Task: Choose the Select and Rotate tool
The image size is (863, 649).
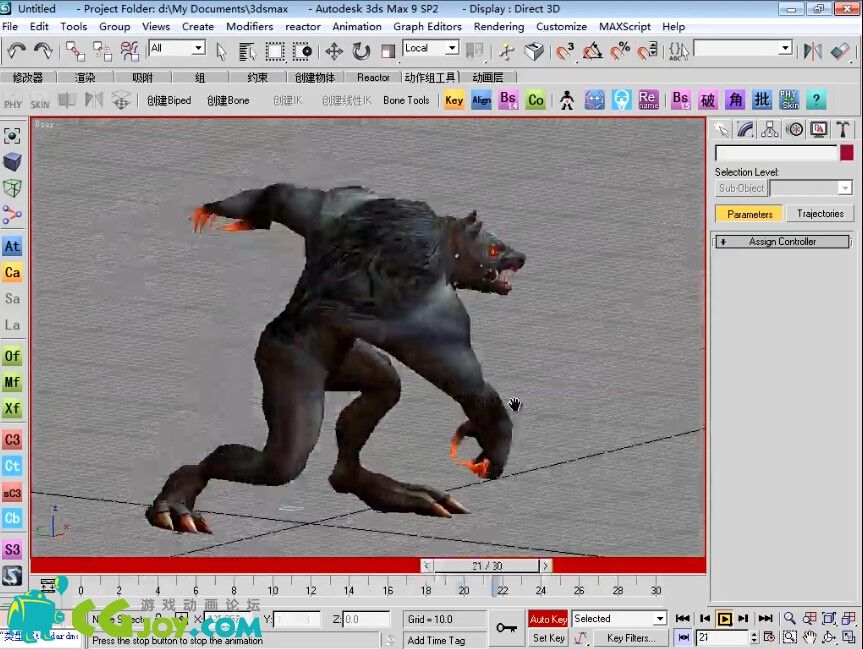Action: pos(361,52)
